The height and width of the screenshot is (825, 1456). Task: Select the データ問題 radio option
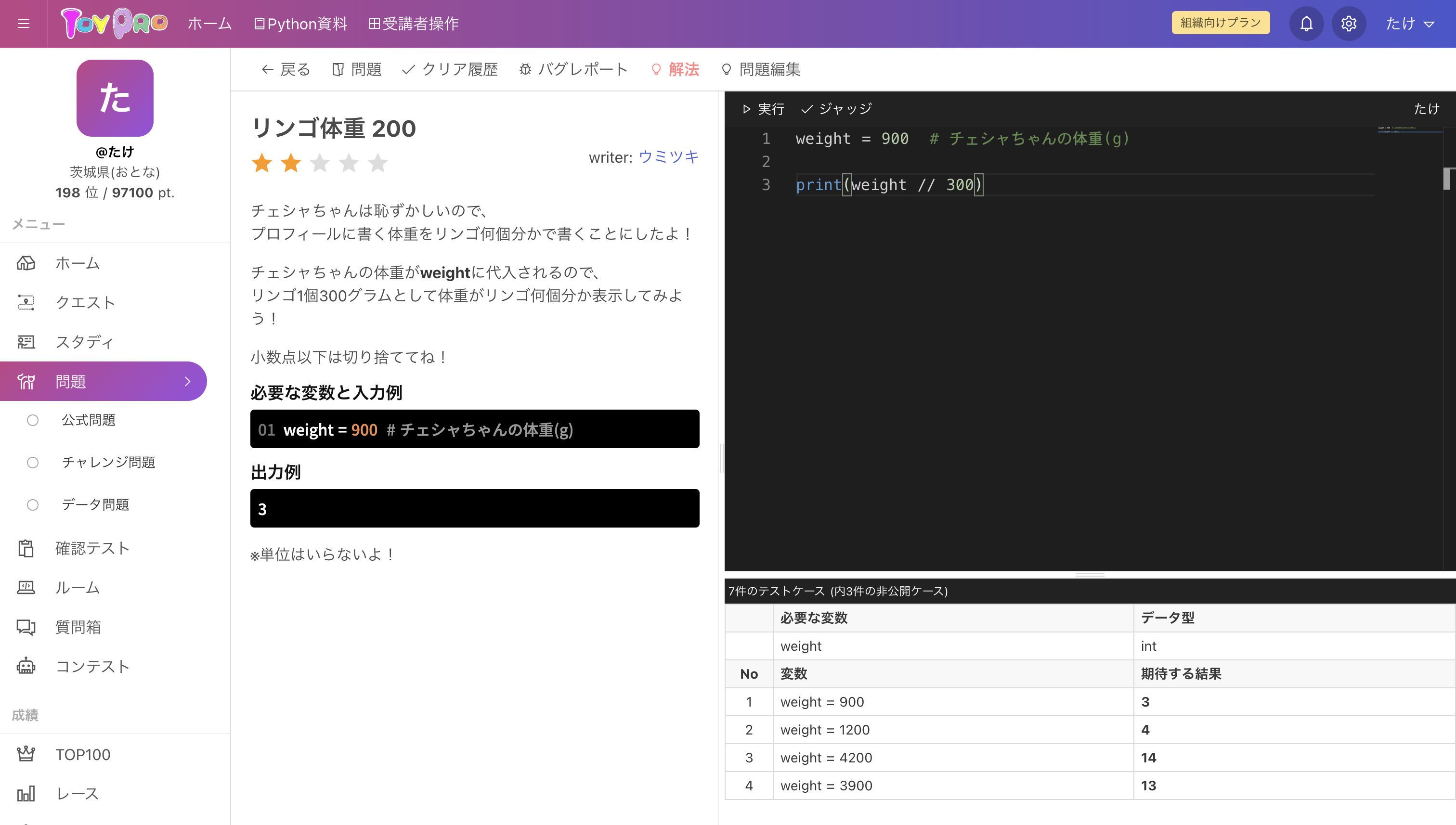click(x=33, y=504)
